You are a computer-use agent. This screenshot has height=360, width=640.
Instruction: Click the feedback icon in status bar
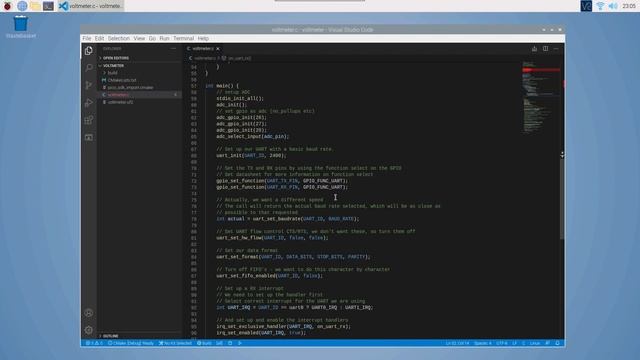point(547,343)
